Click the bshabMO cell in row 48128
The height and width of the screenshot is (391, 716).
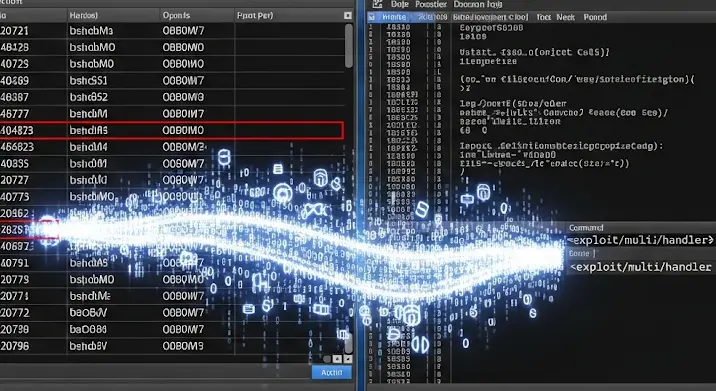click(114, 47)
